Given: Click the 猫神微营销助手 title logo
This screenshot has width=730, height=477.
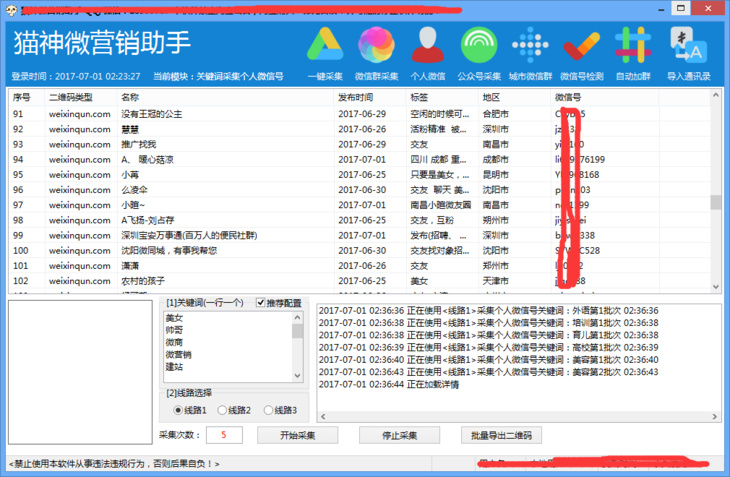Looking at the screenshot, I should click(102, 42).
